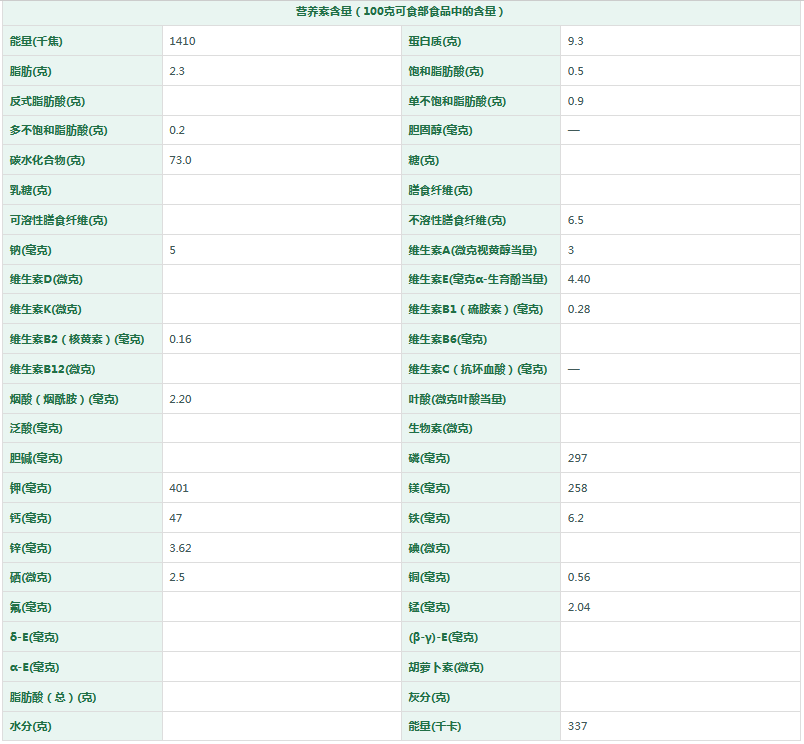804x744 pixels.
Task: Click the zinc value 3.62
Action: click(x=180, y=548)
